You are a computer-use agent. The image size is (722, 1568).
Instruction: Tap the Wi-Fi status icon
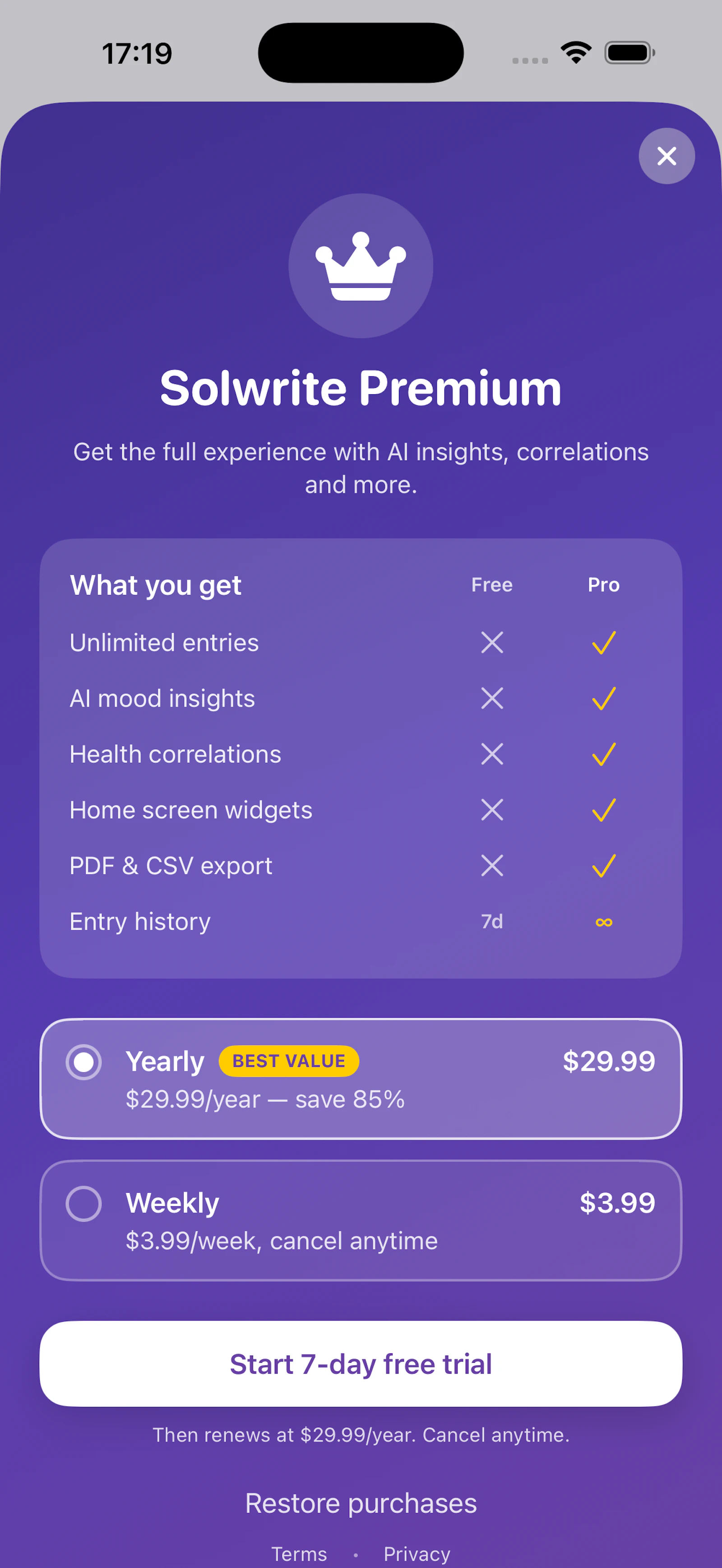576,52
